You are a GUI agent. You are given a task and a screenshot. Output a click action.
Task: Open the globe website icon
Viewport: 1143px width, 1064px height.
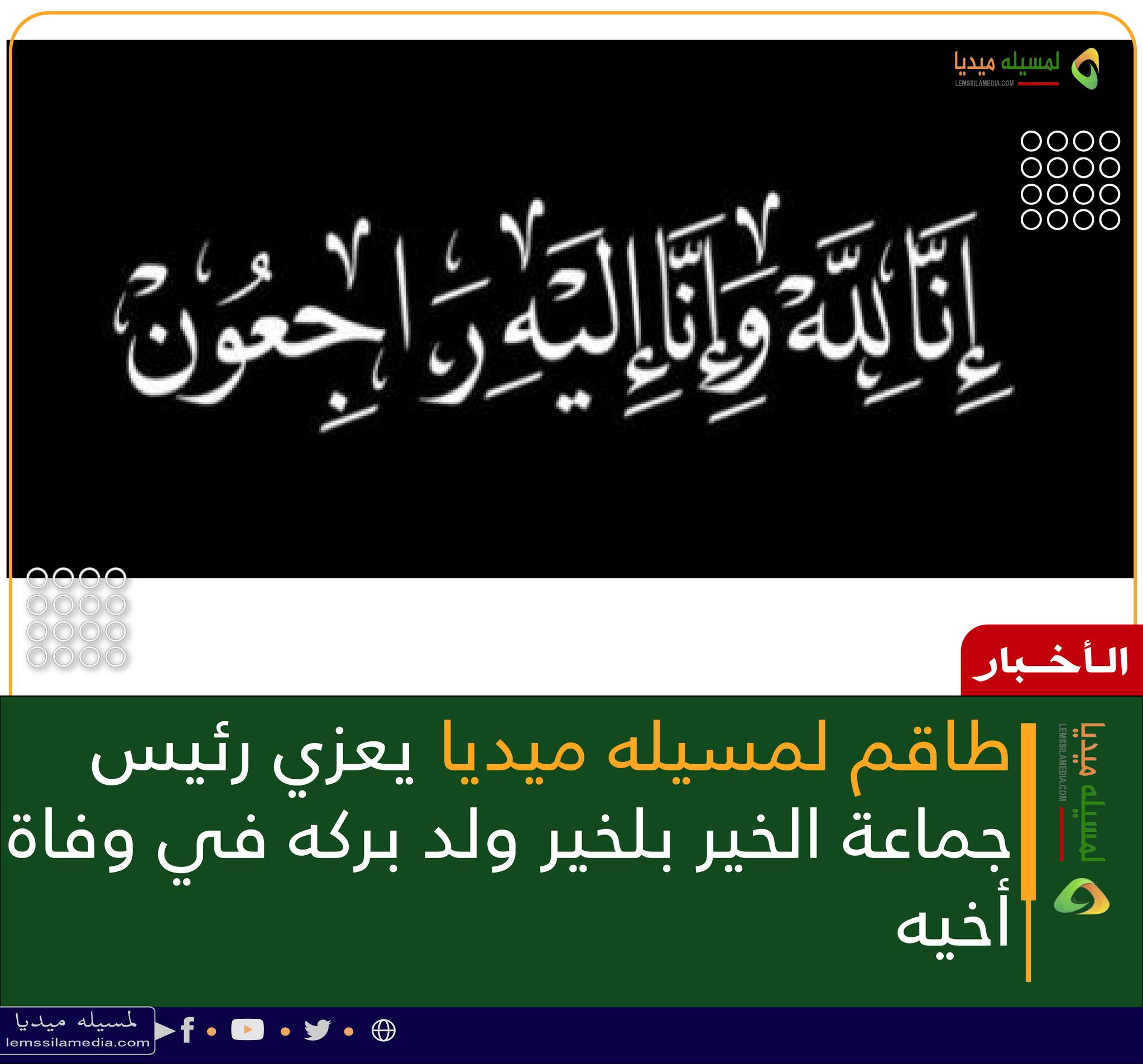[x=383, y=1030]
